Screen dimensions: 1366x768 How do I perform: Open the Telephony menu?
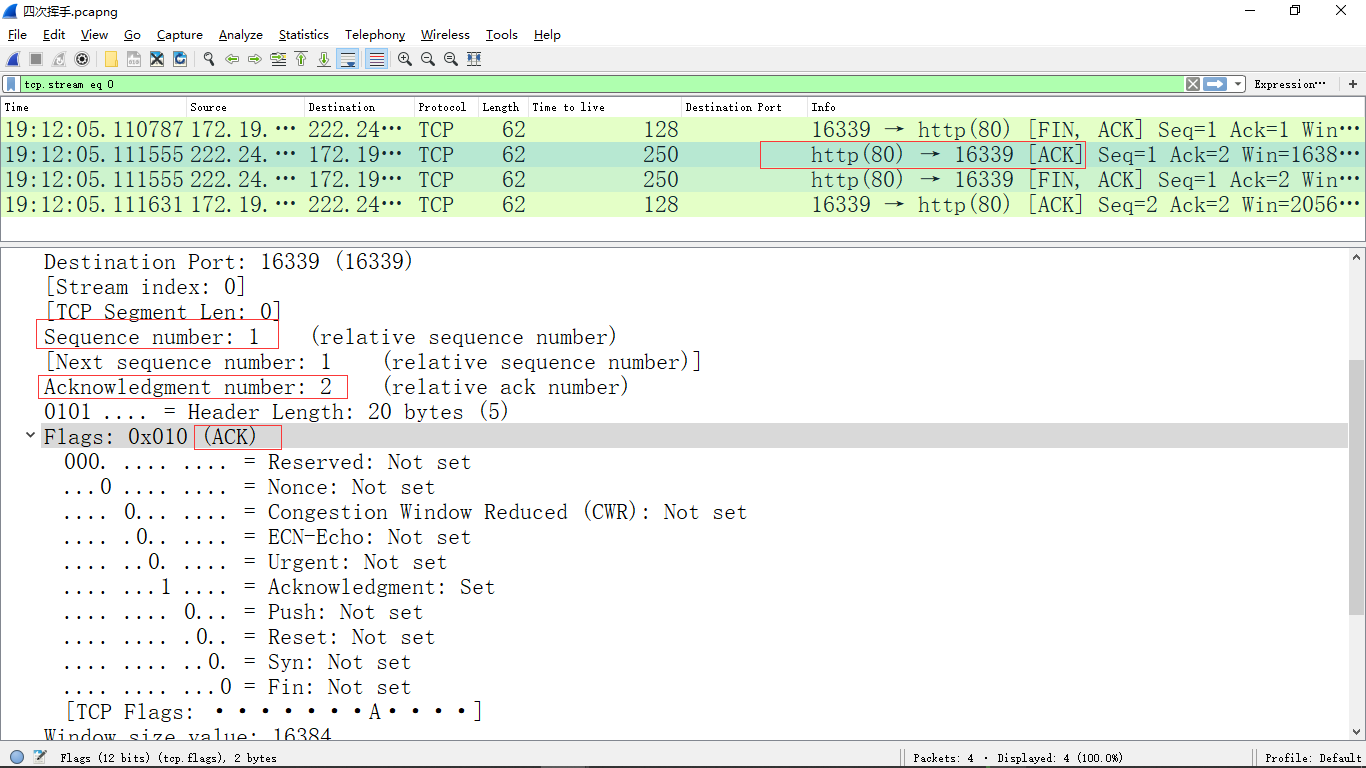[375, 34]
